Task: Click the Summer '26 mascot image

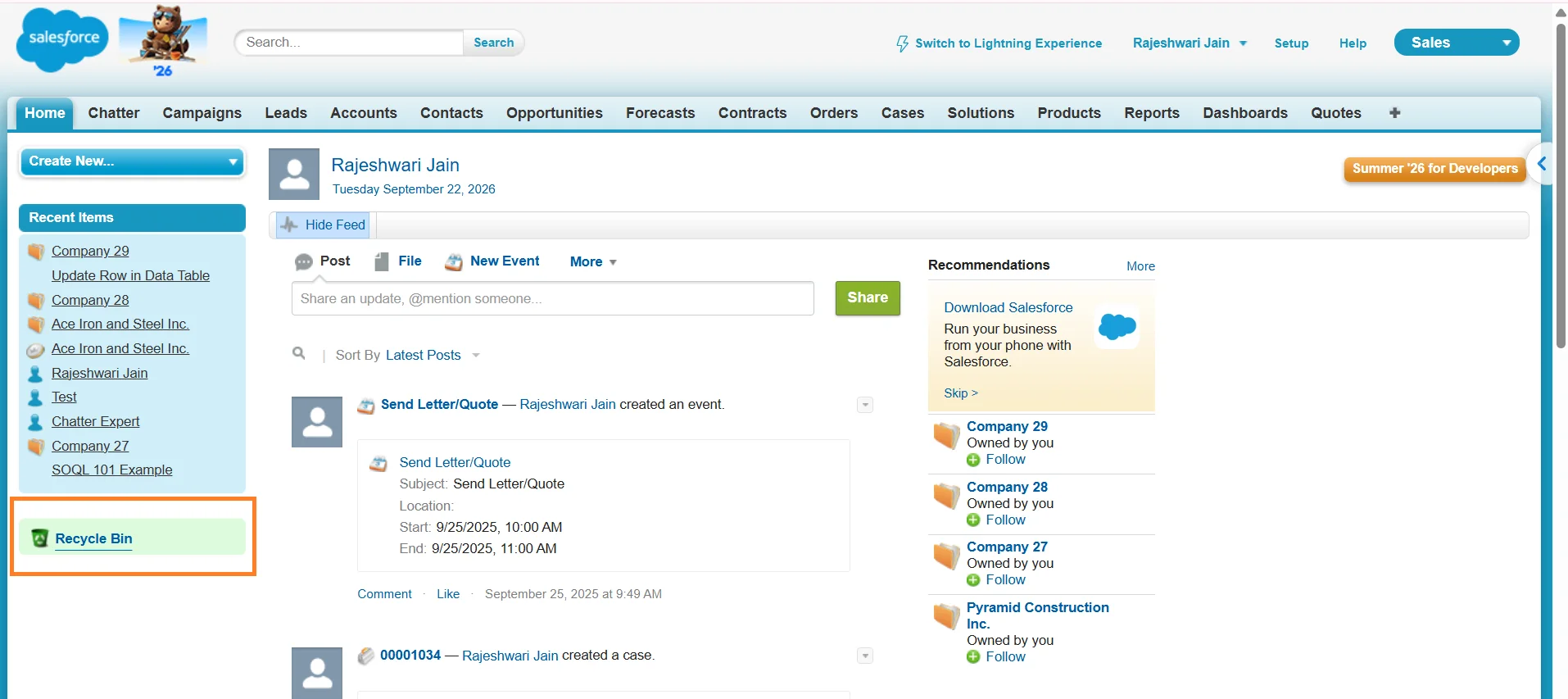Action: point(163,42)
